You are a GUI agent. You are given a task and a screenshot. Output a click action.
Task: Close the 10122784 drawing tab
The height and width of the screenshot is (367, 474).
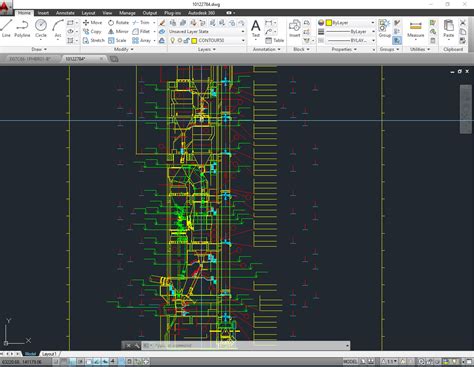(101, 59)
